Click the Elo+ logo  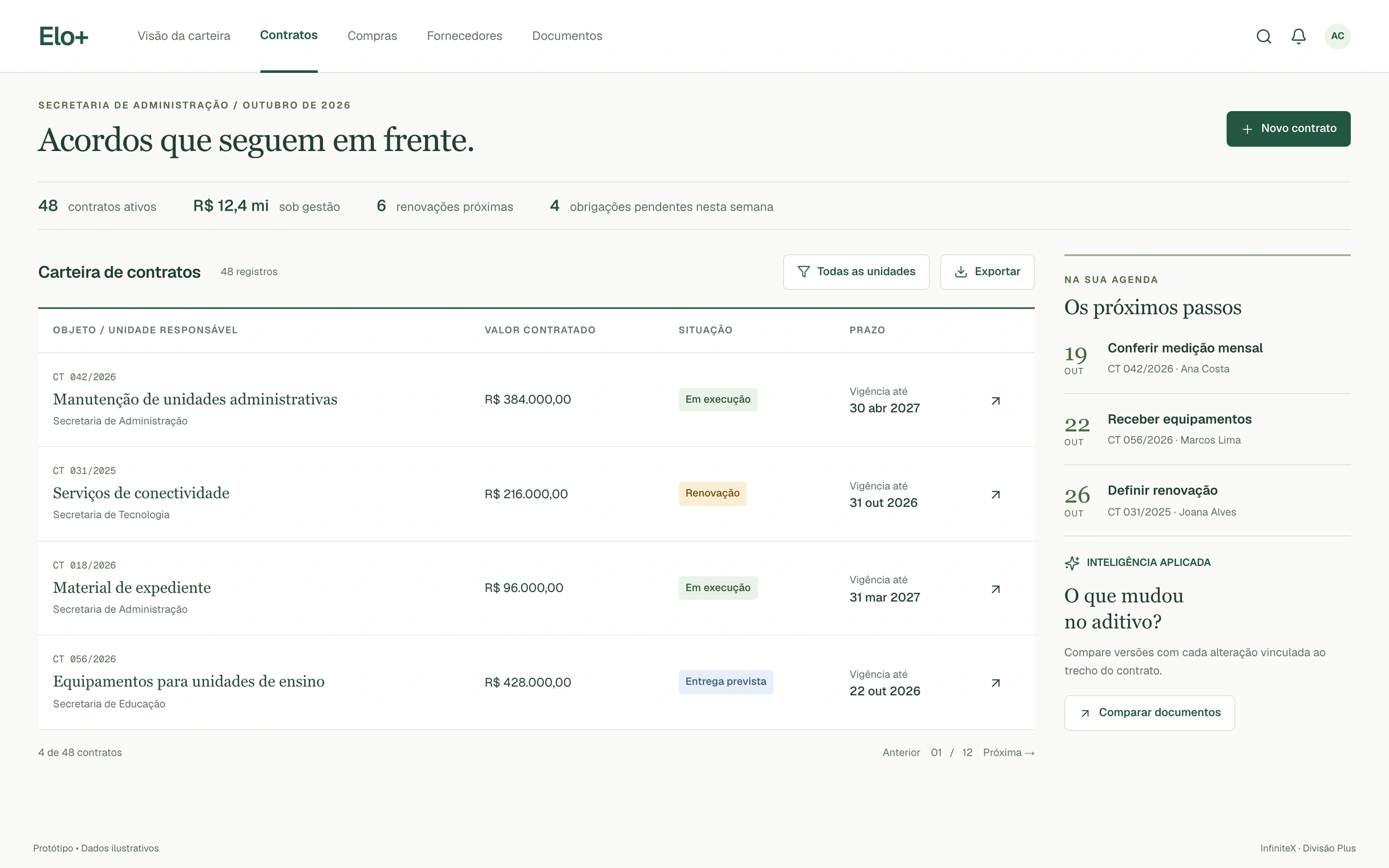64,36
